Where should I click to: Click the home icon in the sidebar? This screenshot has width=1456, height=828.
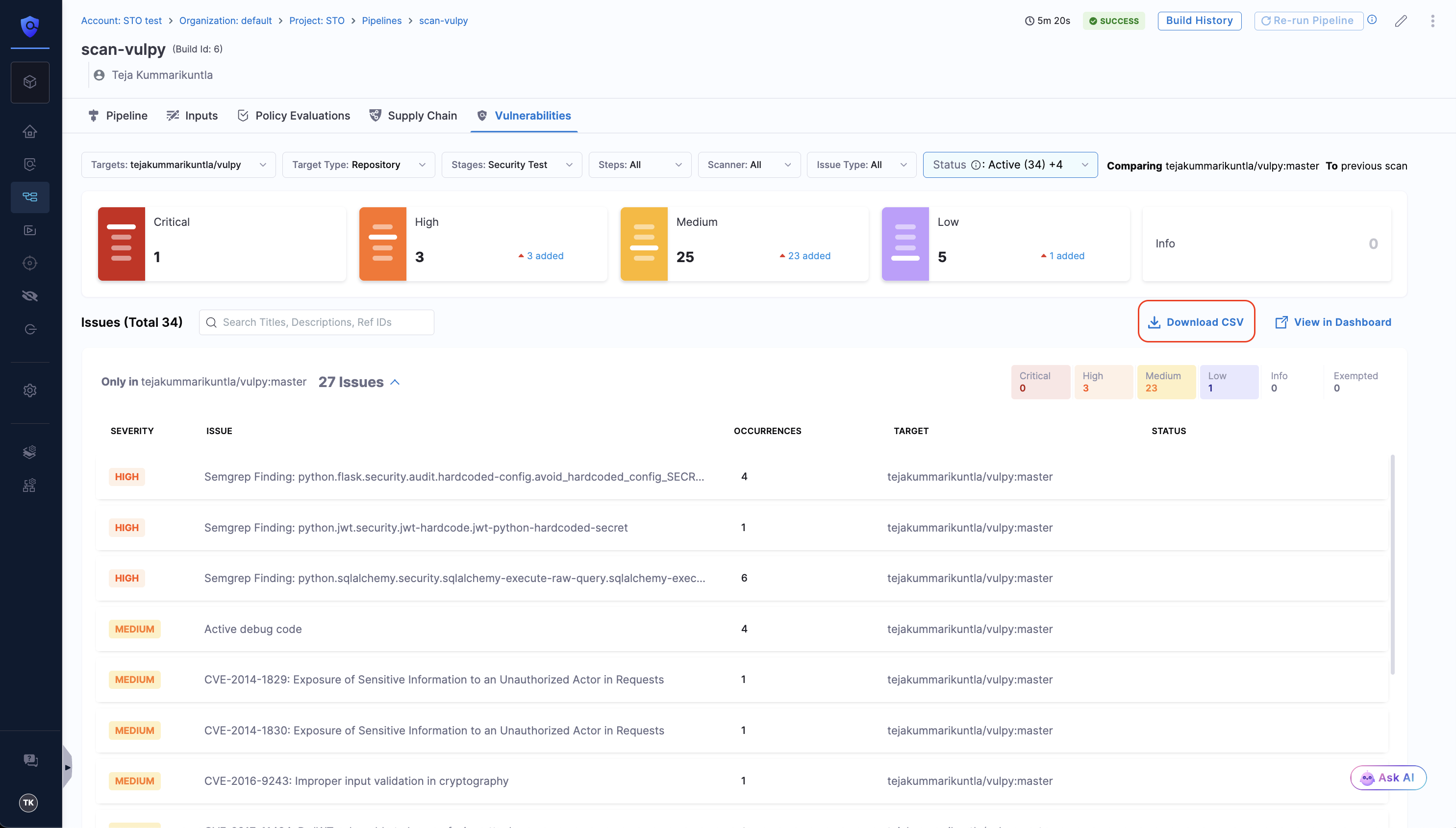29,131
